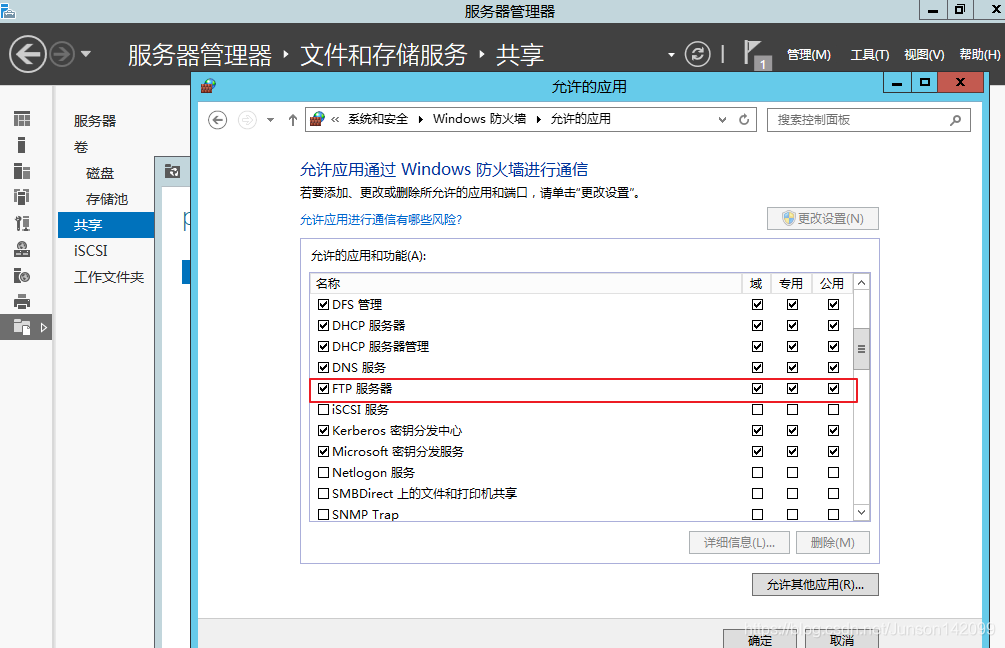This screenshot has height=648, width=1005.
Task: Click the File and Storage Services icon
Action: [x=22, y=327]
